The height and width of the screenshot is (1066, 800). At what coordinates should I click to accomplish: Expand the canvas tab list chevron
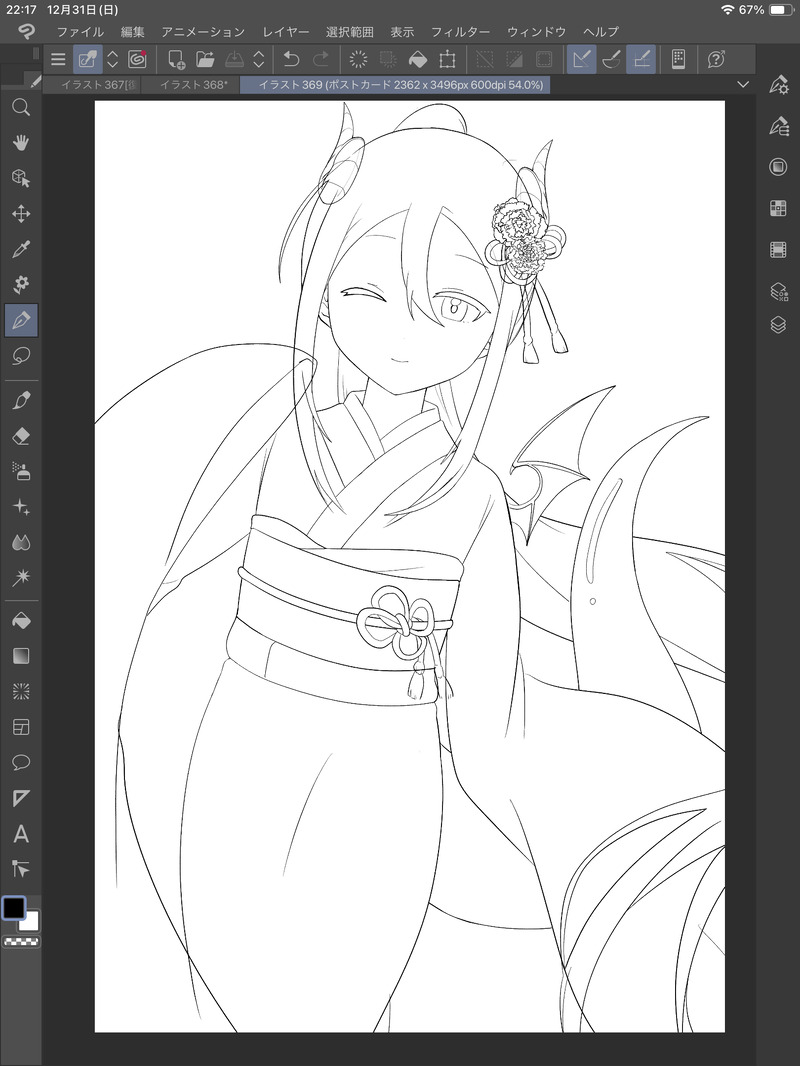(743, 84)
